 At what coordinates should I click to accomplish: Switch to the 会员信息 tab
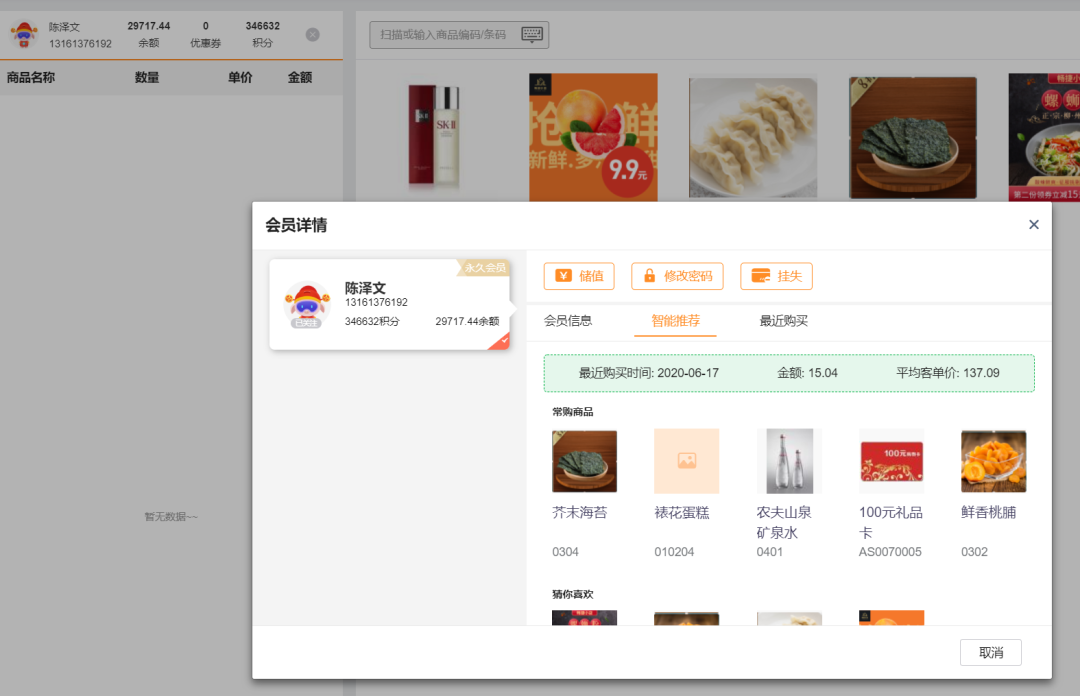pyautogui.click(x=568, y=320)
